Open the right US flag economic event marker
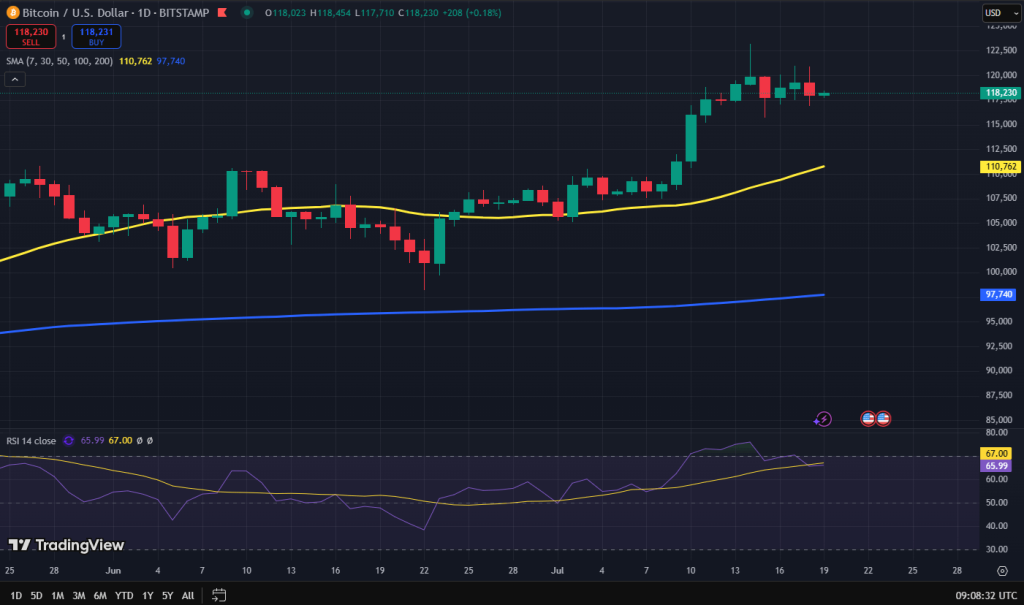Screen dimensions: 1024x605 (x=884, y=418)
